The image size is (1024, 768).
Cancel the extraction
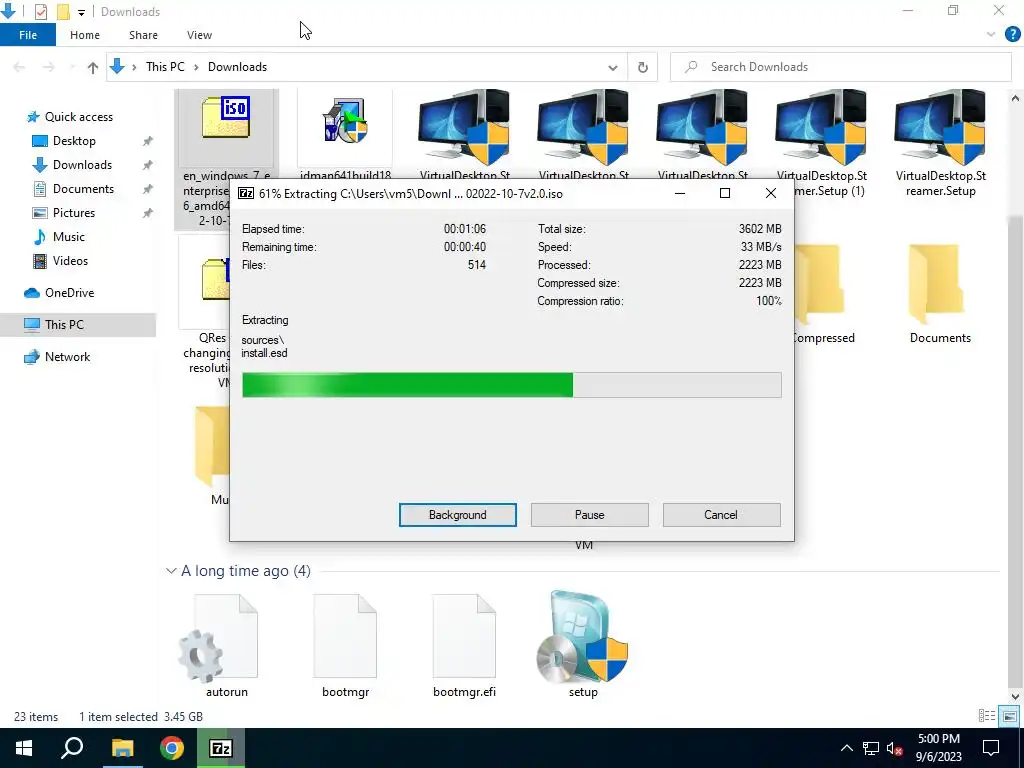tap(721, 515)
